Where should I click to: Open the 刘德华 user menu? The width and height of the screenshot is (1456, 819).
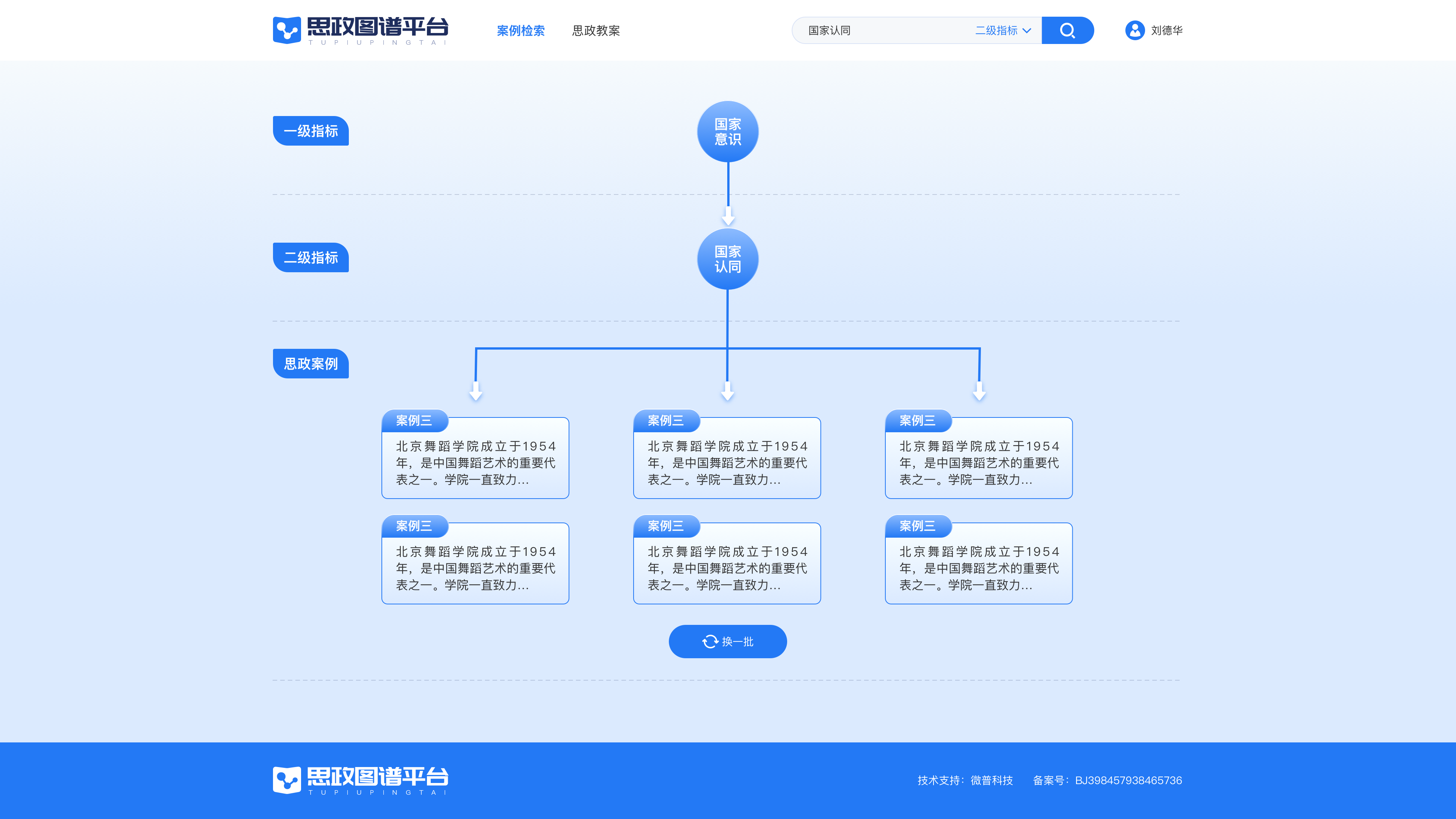(1166, 30)
